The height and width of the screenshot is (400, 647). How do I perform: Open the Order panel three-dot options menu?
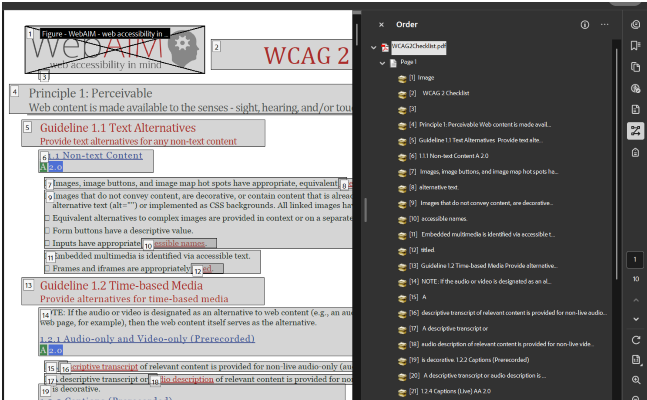pyautogui.click(x=604, y=25)
